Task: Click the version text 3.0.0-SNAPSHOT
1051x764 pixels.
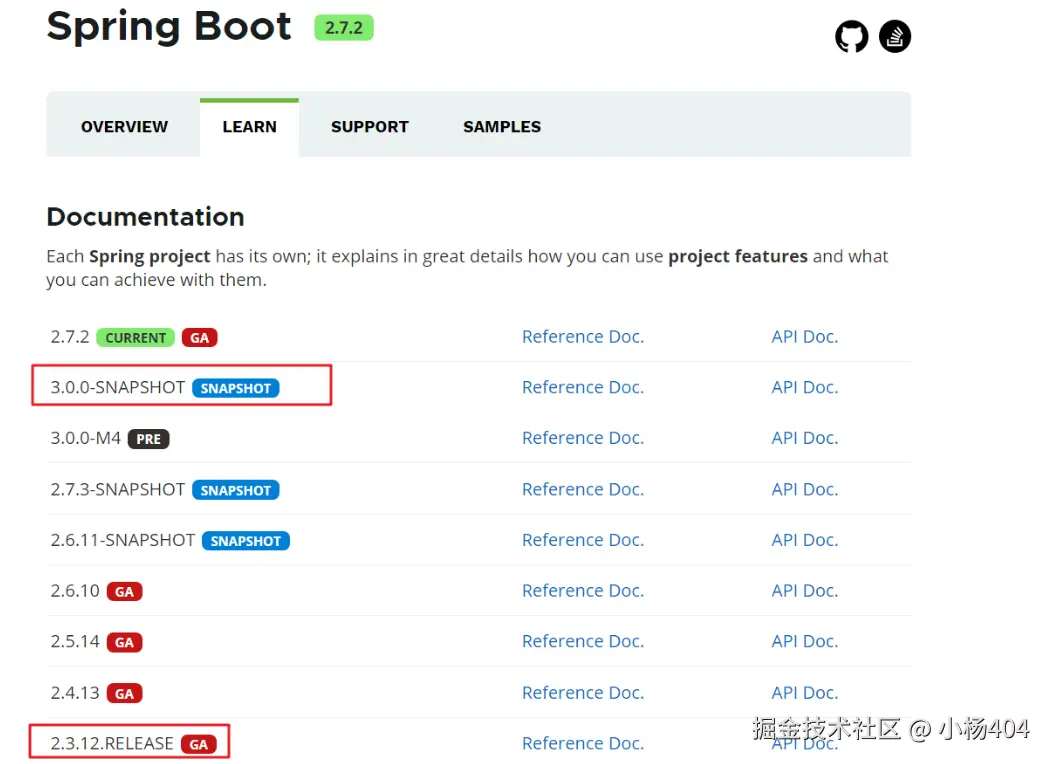Action: tap(118, 387)
